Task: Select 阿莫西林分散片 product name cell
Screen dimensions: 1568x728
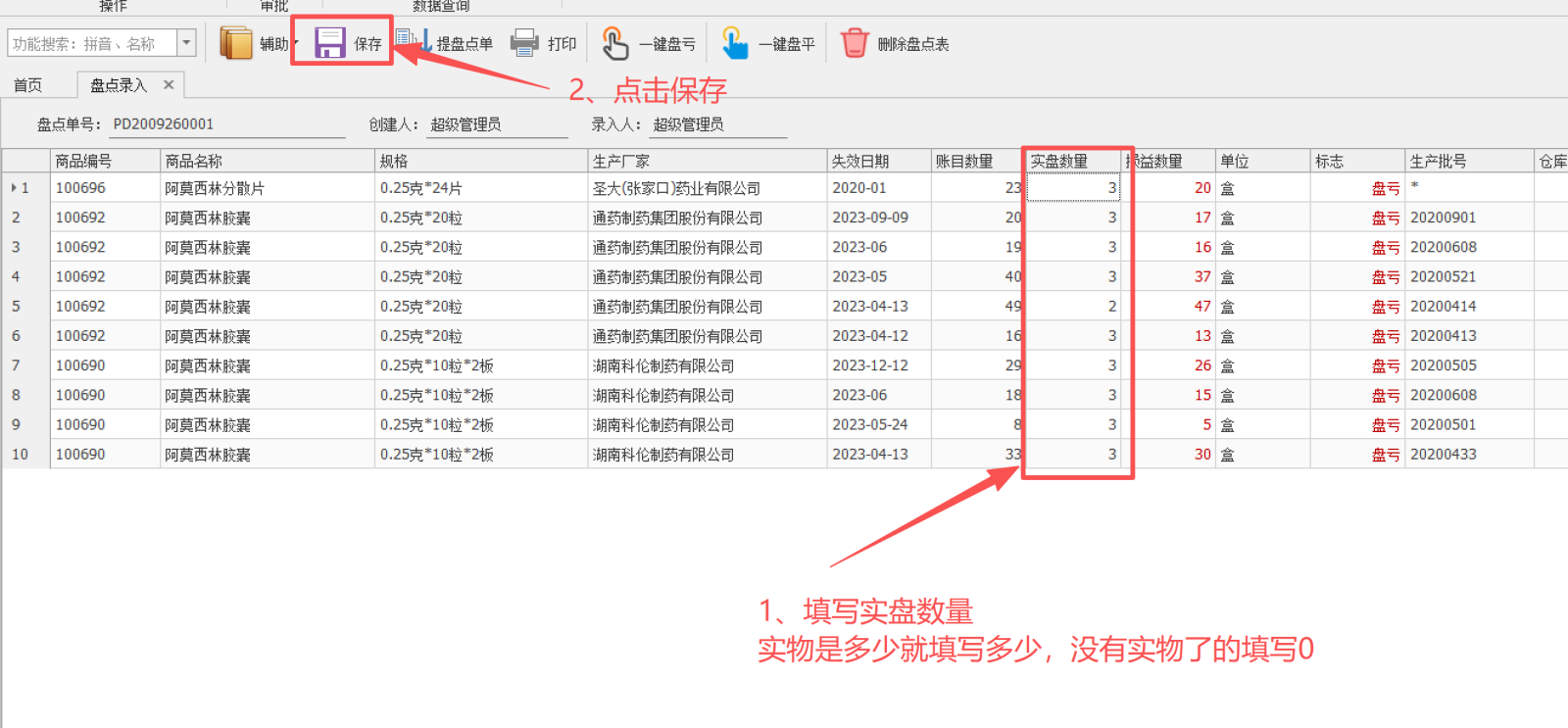Action: (268, 188)
